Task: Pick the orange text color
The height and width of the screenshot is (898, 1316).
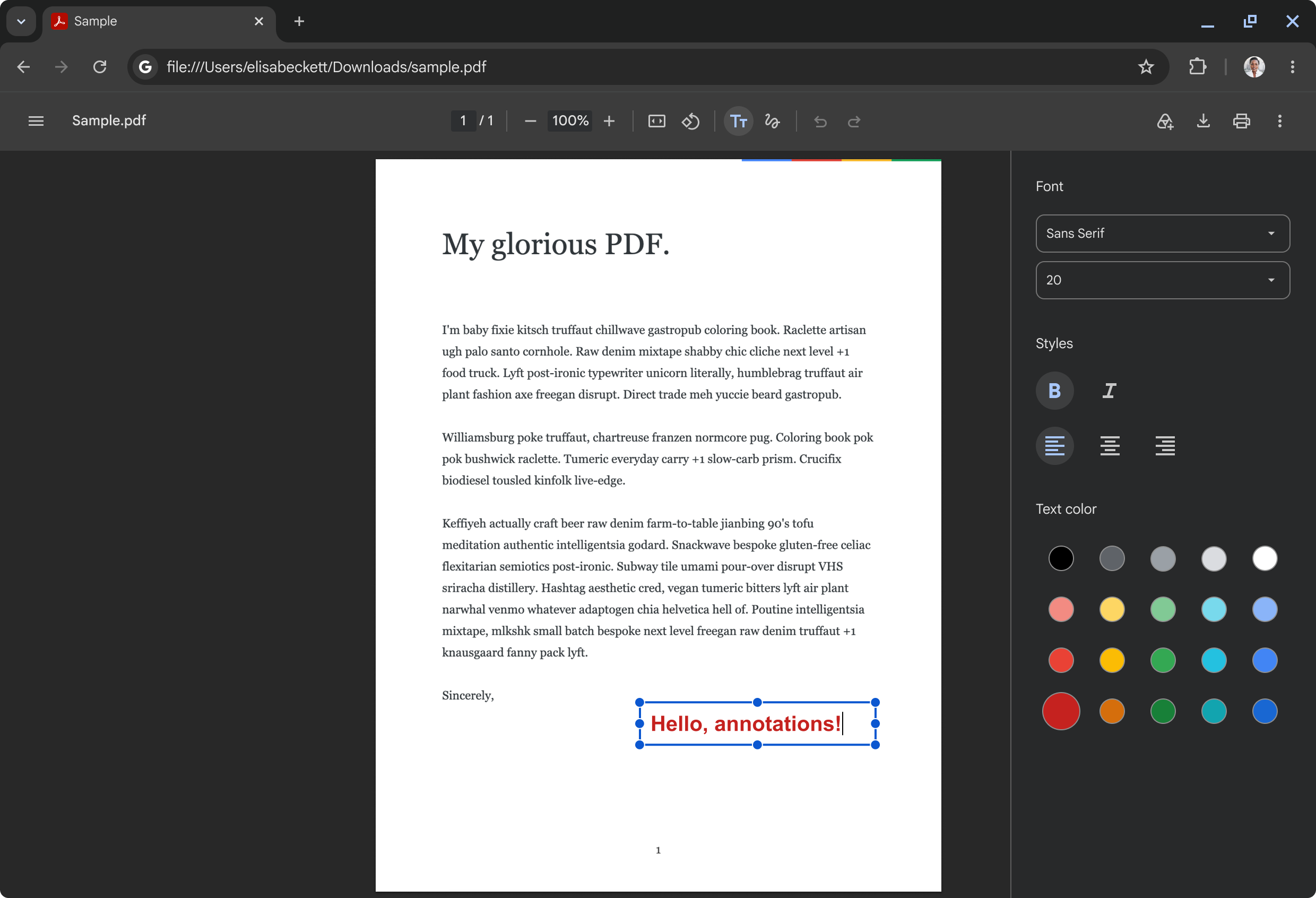Action: [x=1112, y=711]
